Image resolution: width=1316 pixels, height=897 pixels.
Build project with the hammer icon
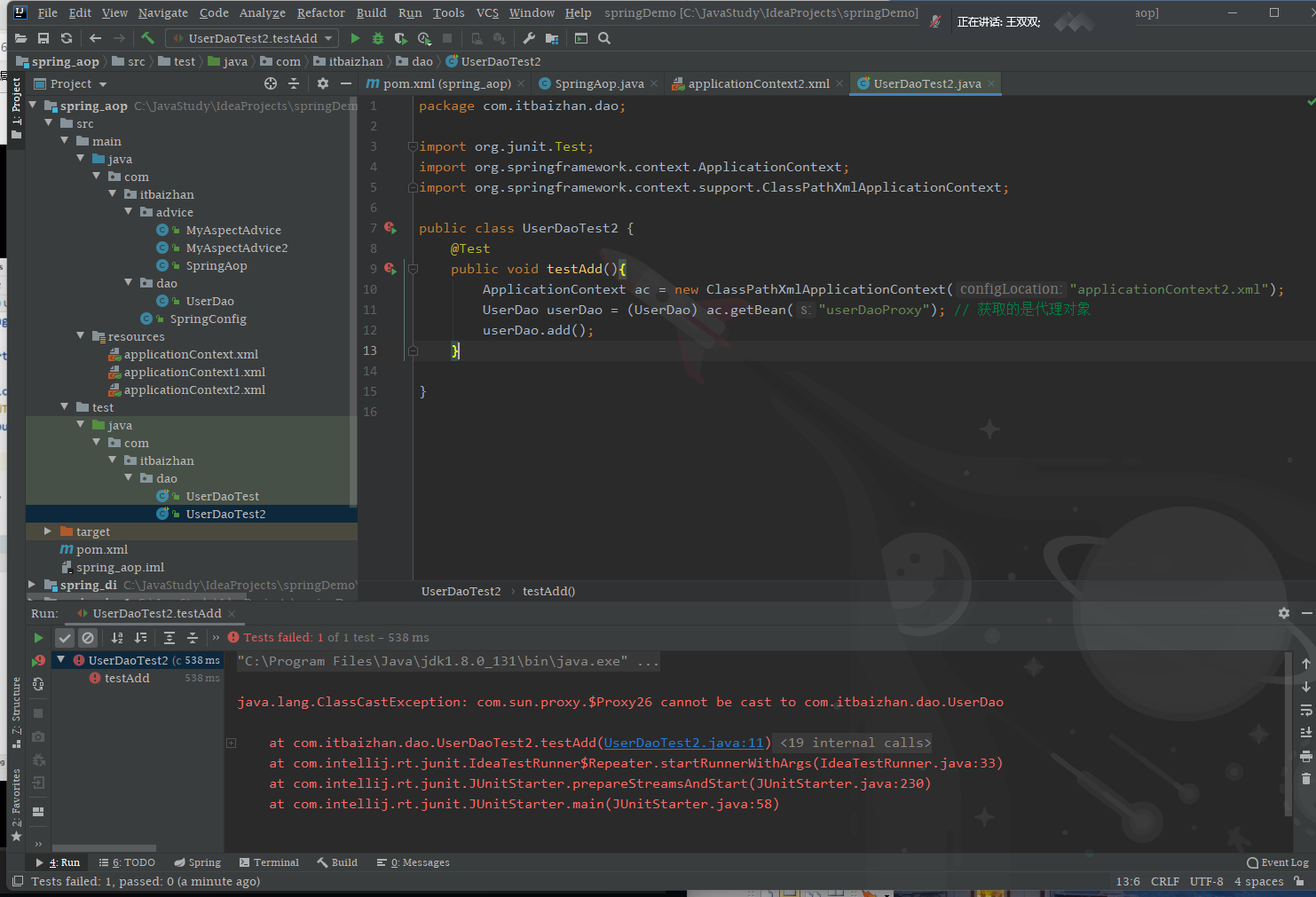(148, 38)
